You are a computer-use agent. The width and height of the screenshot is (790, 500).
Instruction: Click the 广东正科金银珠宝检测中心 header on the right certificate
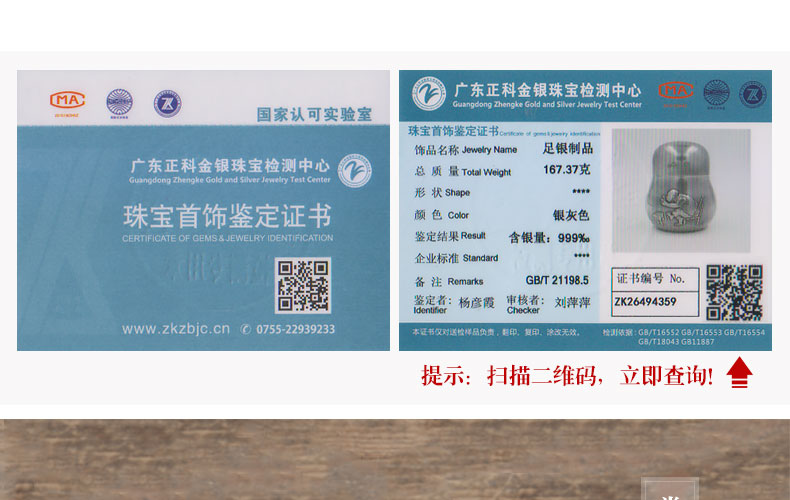pyautogui.click(x=548, y=90)
